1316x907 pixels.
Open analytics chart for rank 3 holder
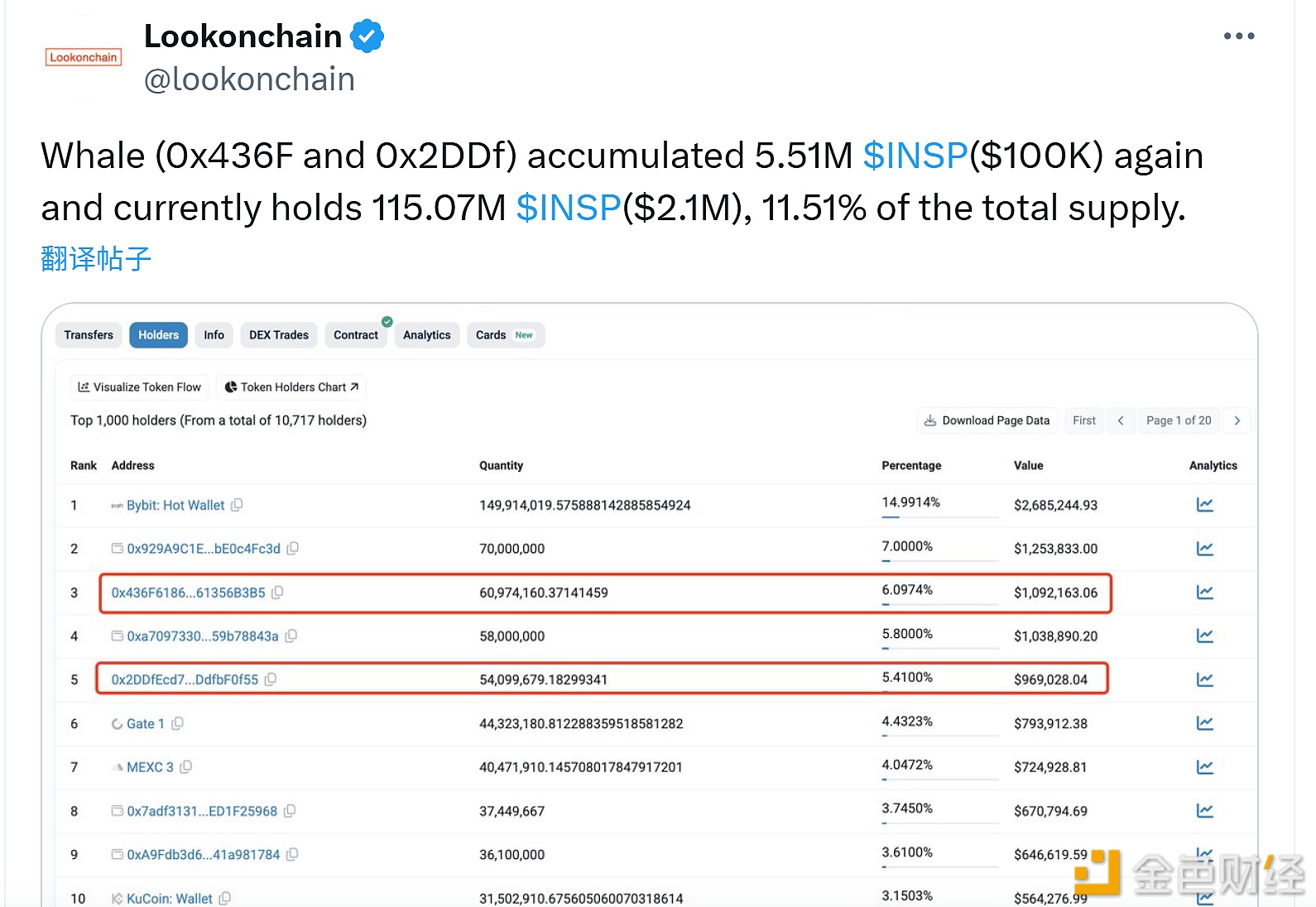1204,593
